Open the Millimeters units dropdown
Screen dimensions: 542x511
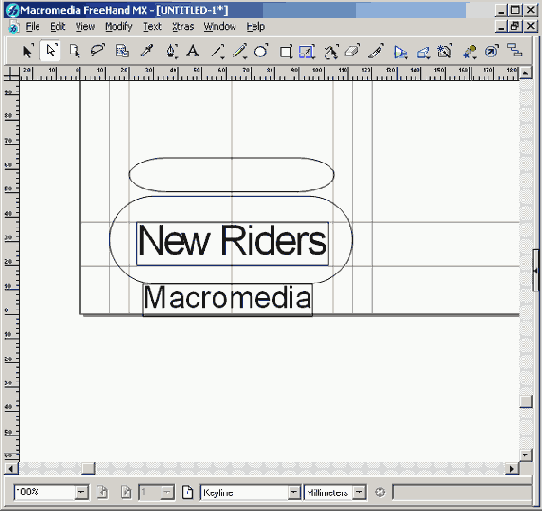359,492
